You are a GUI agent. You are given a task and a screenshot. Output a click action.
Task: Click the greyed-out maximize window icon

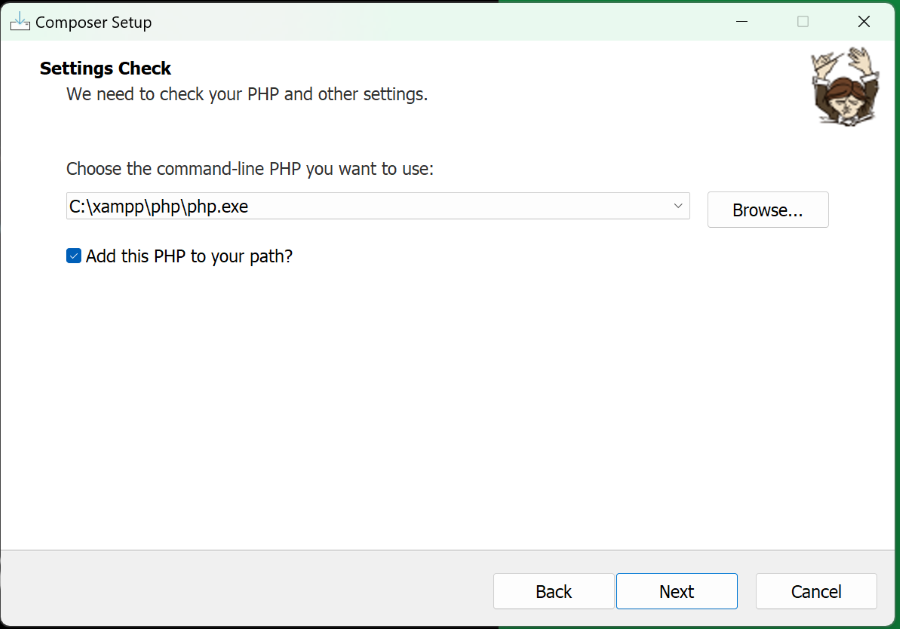(803, 21)
